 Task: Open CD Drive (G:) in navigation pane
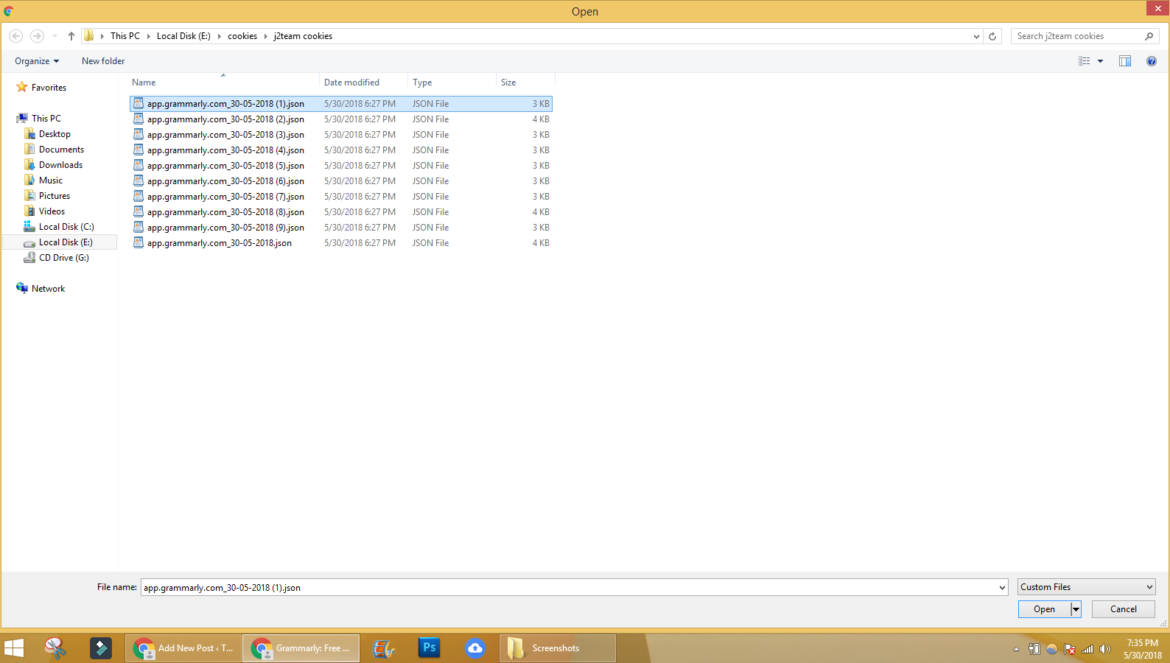63,258
